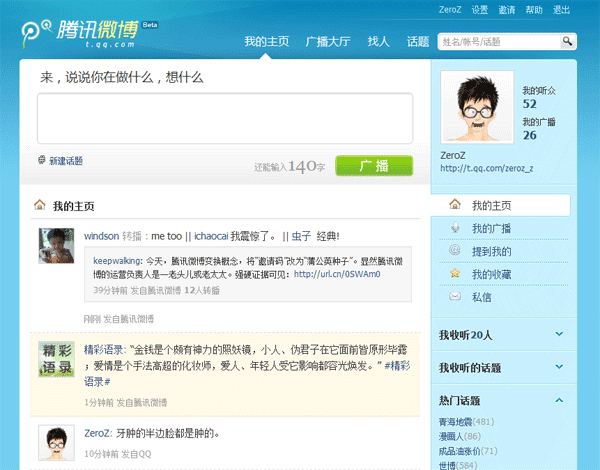Open windson's profile link

(x=101, y=236)
